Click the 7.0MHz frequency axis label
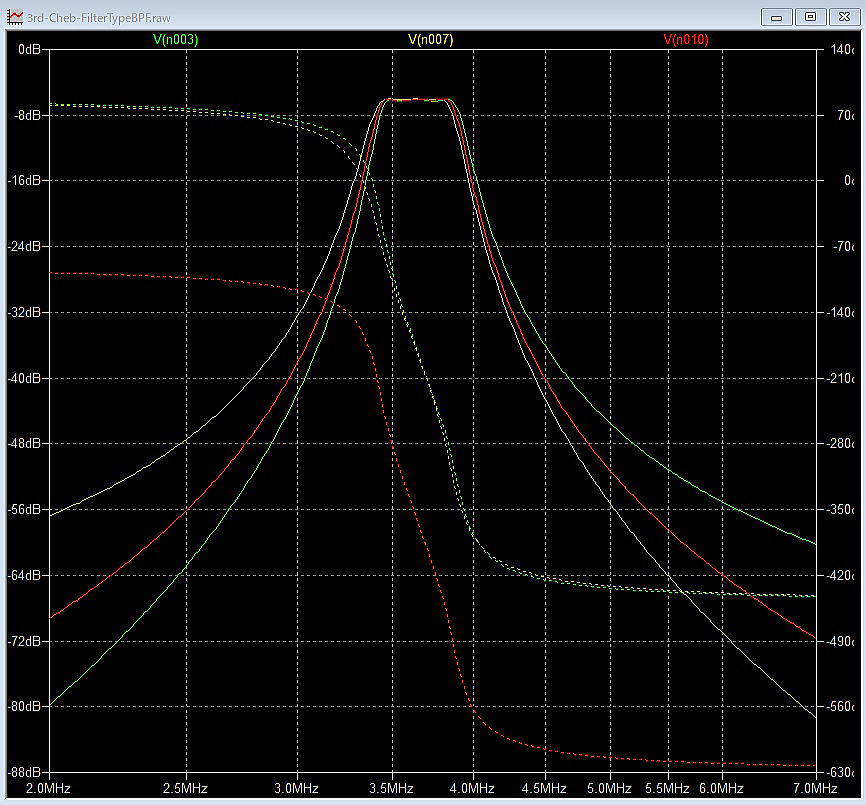Image resolution: width=866 pixels, height=805 pixels. tap(815, 788)
